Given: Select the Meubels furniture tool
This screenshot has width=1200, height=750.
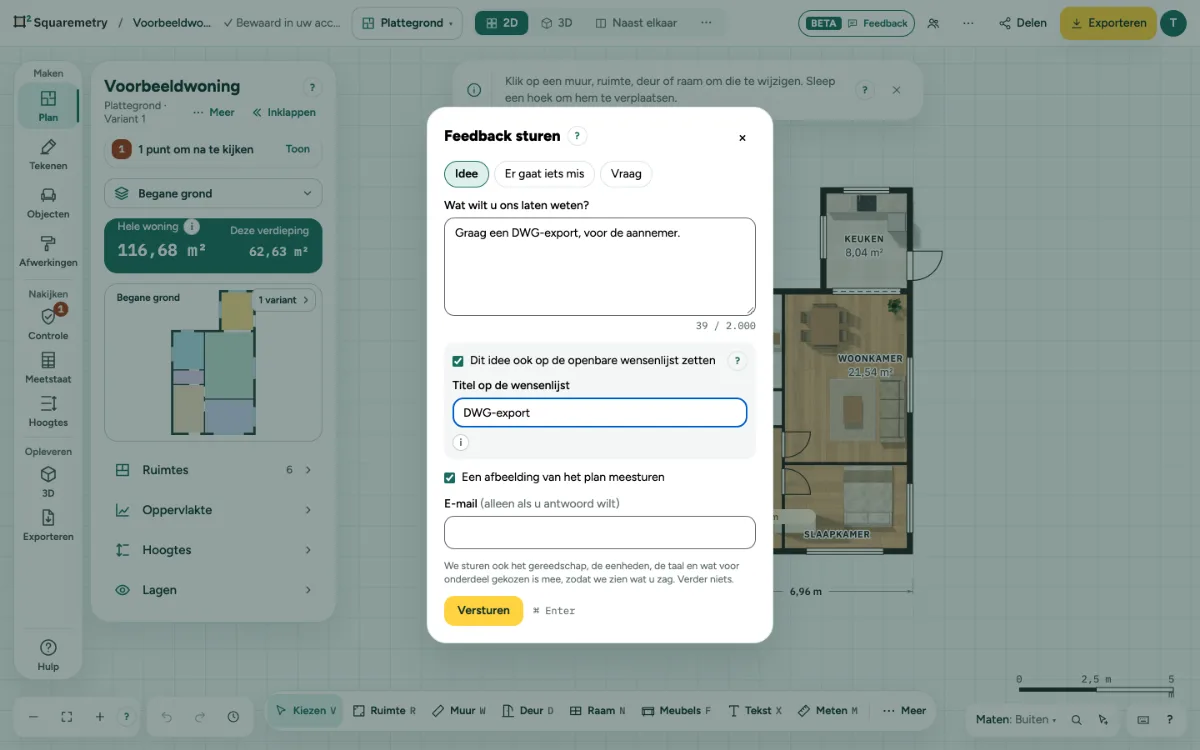Looking at the screenshot, I should pos(676,711).
